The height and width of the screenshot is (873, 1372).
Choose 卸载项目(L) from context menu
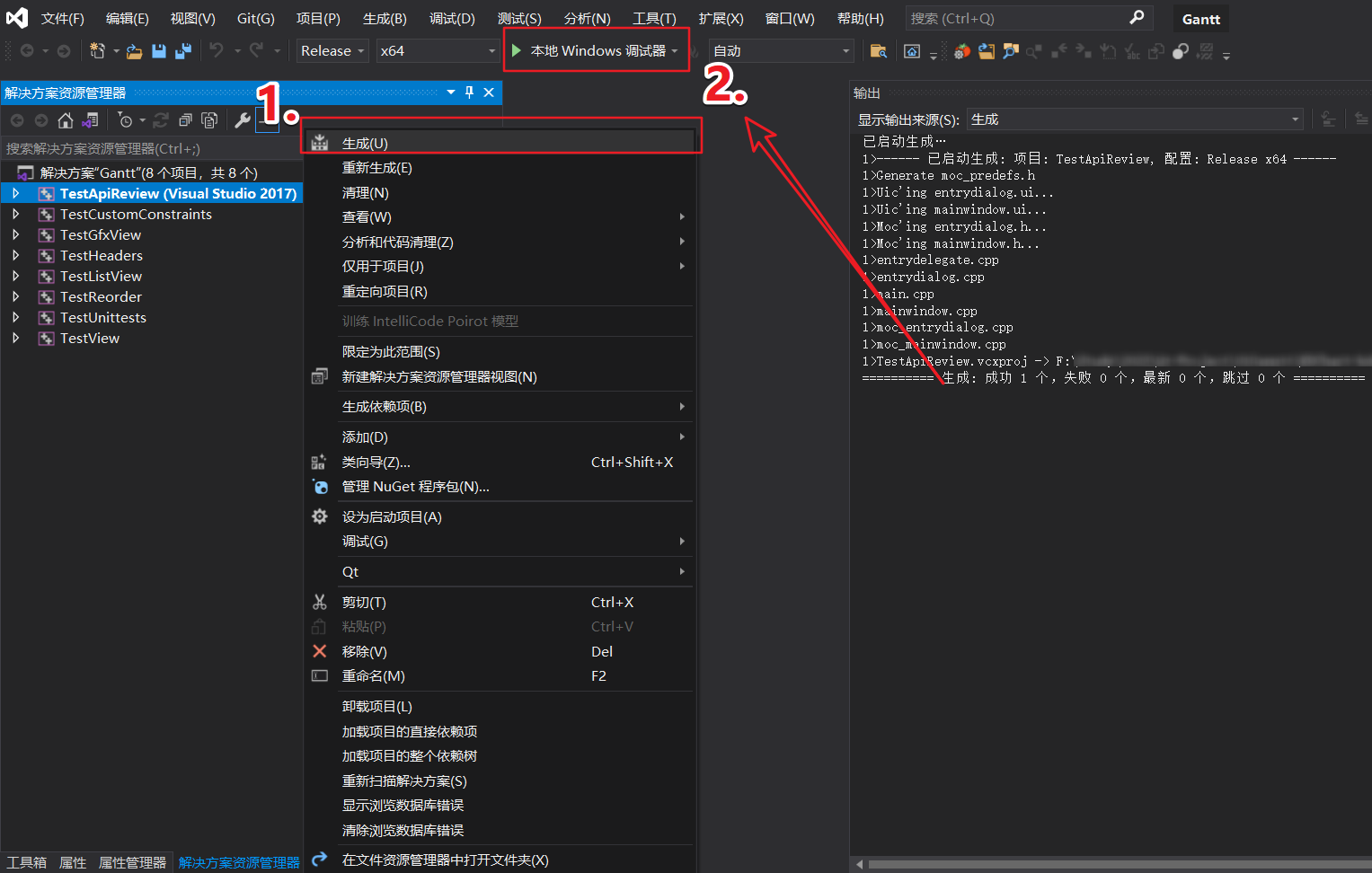pos(500,706)
